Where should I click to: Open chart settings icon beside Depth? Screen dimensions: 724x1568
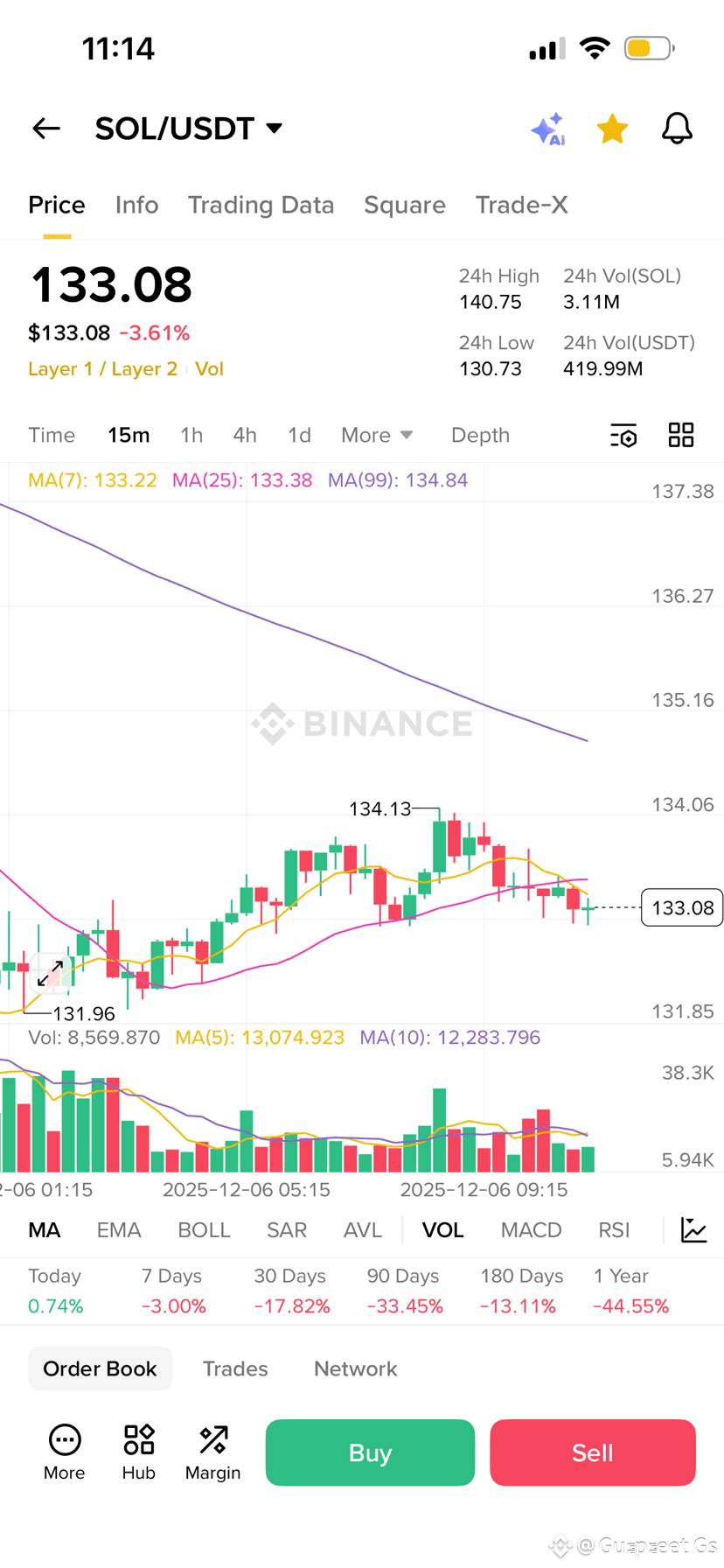(623, 435)
